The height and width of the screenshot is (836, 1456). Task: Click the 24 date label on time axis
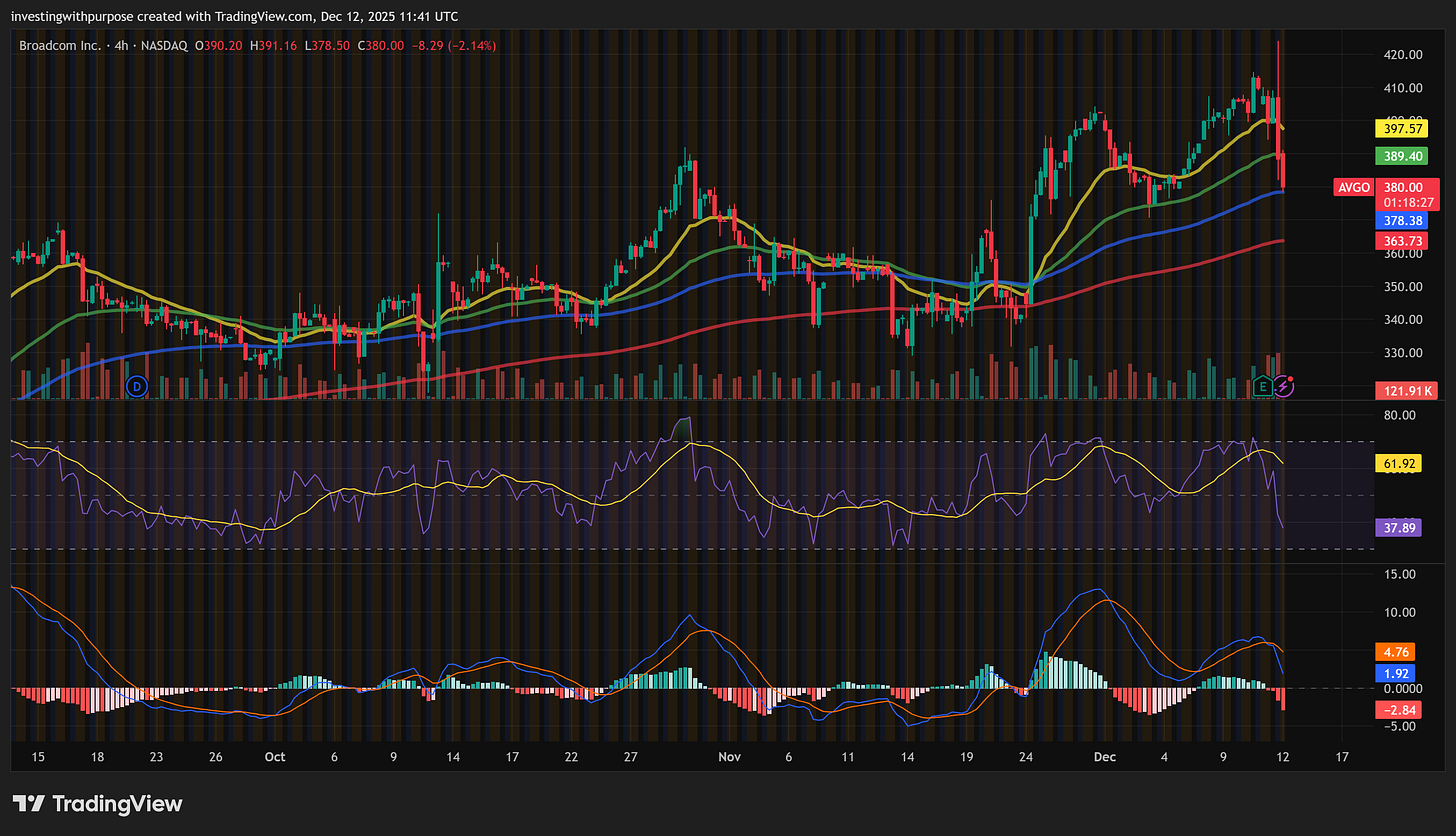tap(1024, 757)
